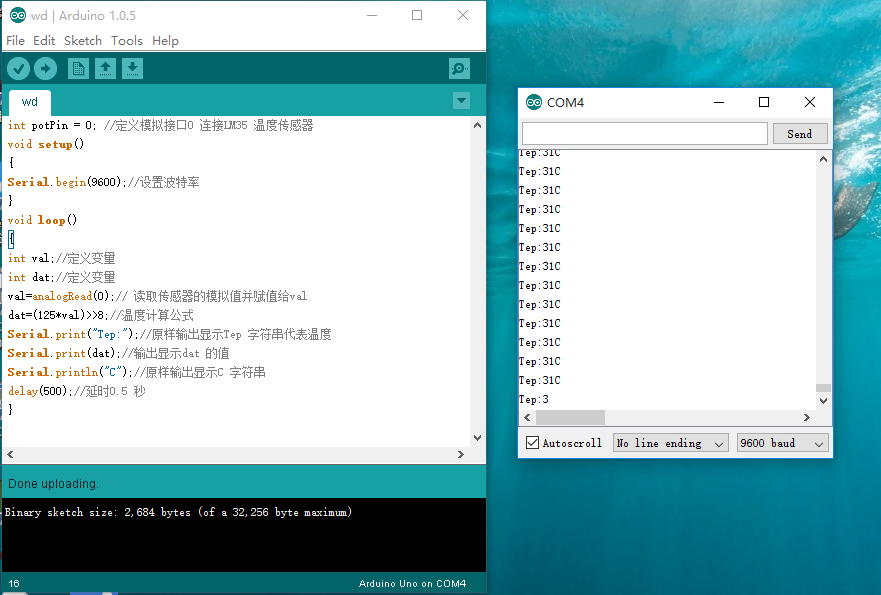Expand the tab menu dropdown arrow
Viewport: 881px width, 595px height.
tap(461, 101)
